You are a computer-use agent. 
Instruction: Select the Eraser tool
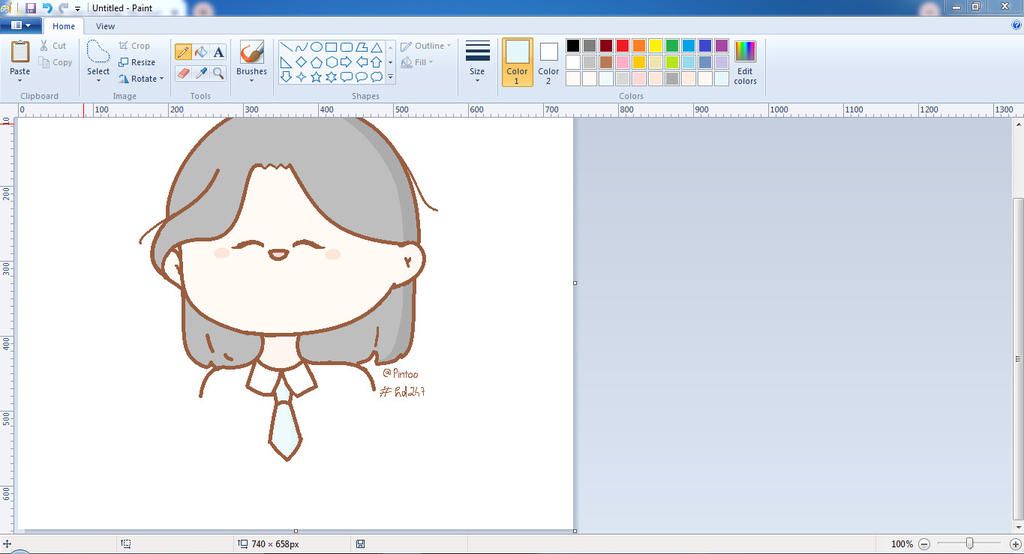click(184, 73)
